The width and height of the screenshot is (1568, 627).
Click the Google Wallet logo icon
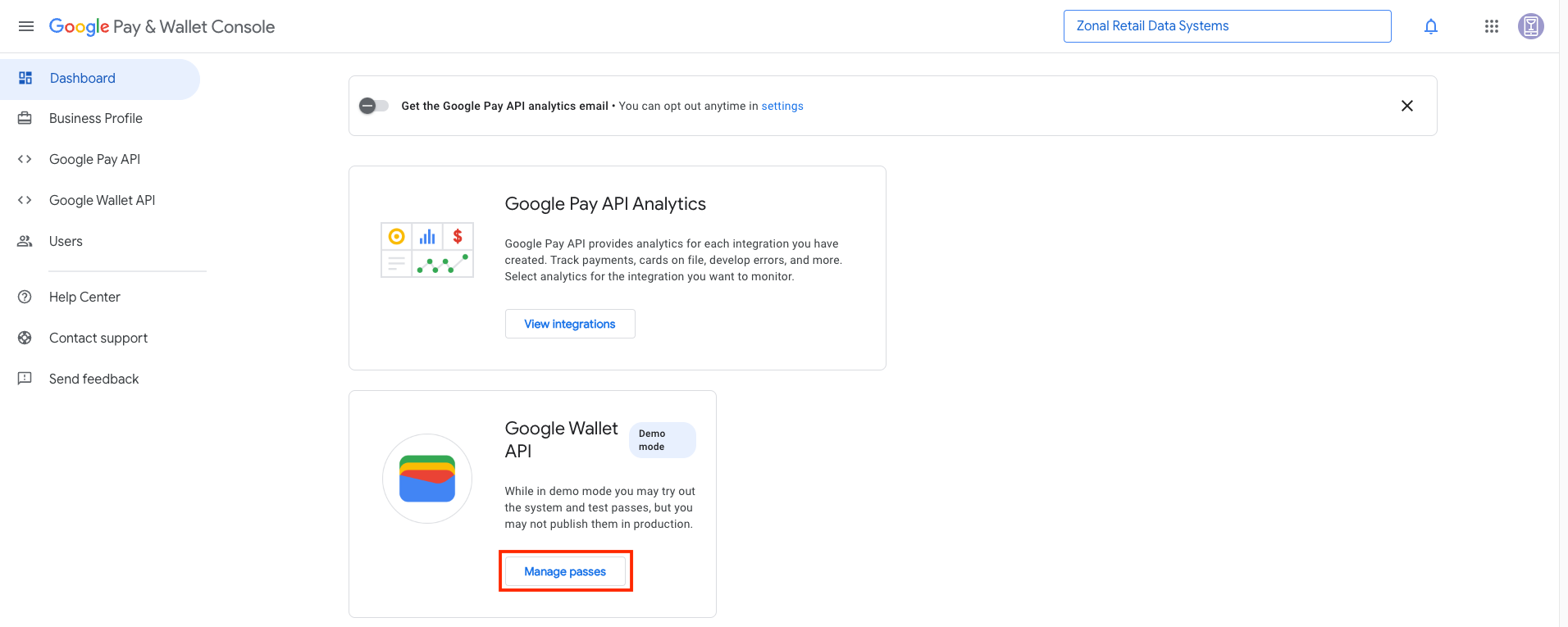point(427,479)
